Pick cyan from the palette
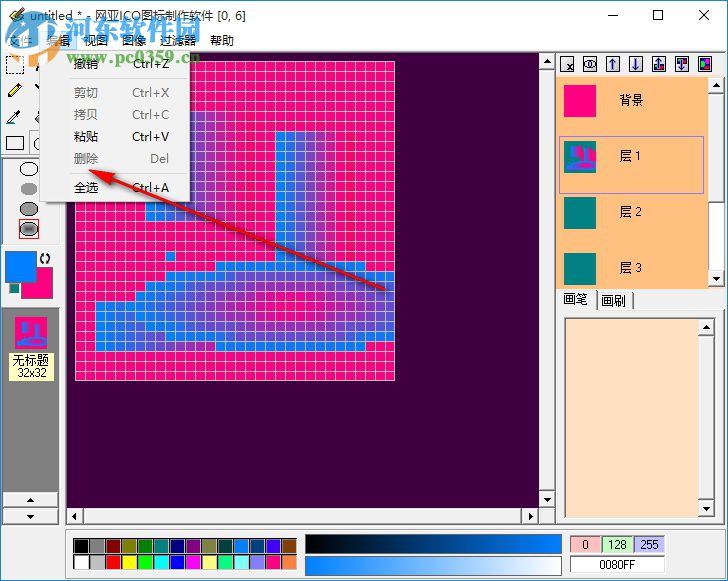Viewport: 728px width, 581px height. click(161, 562)
